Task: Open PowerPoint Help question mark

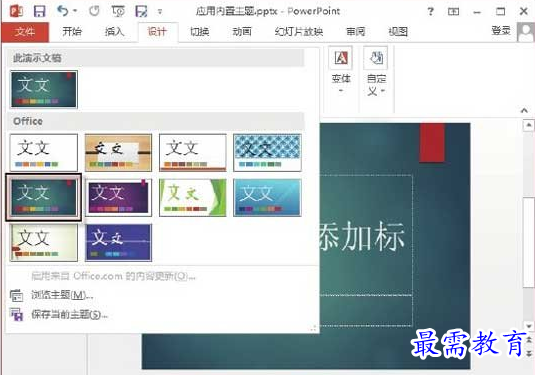Action: pos(431,12)
